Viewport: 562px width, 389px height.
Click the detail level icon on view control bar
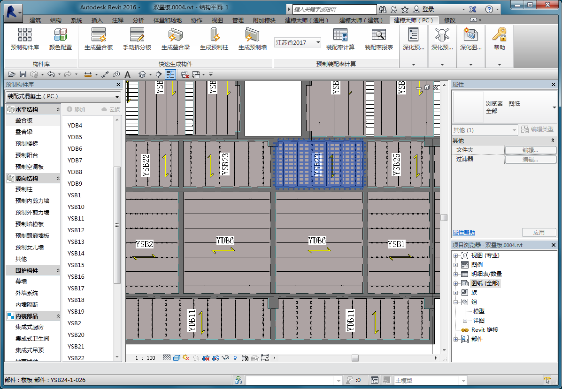point(166,357)
